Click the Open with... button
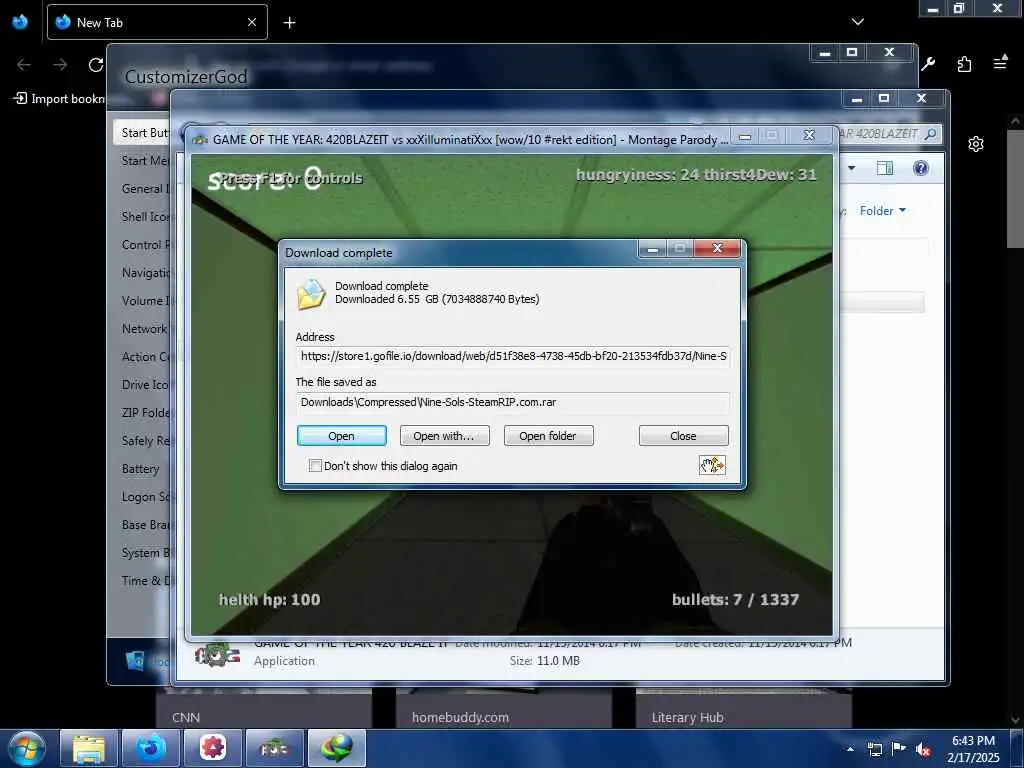 point(444,436)
